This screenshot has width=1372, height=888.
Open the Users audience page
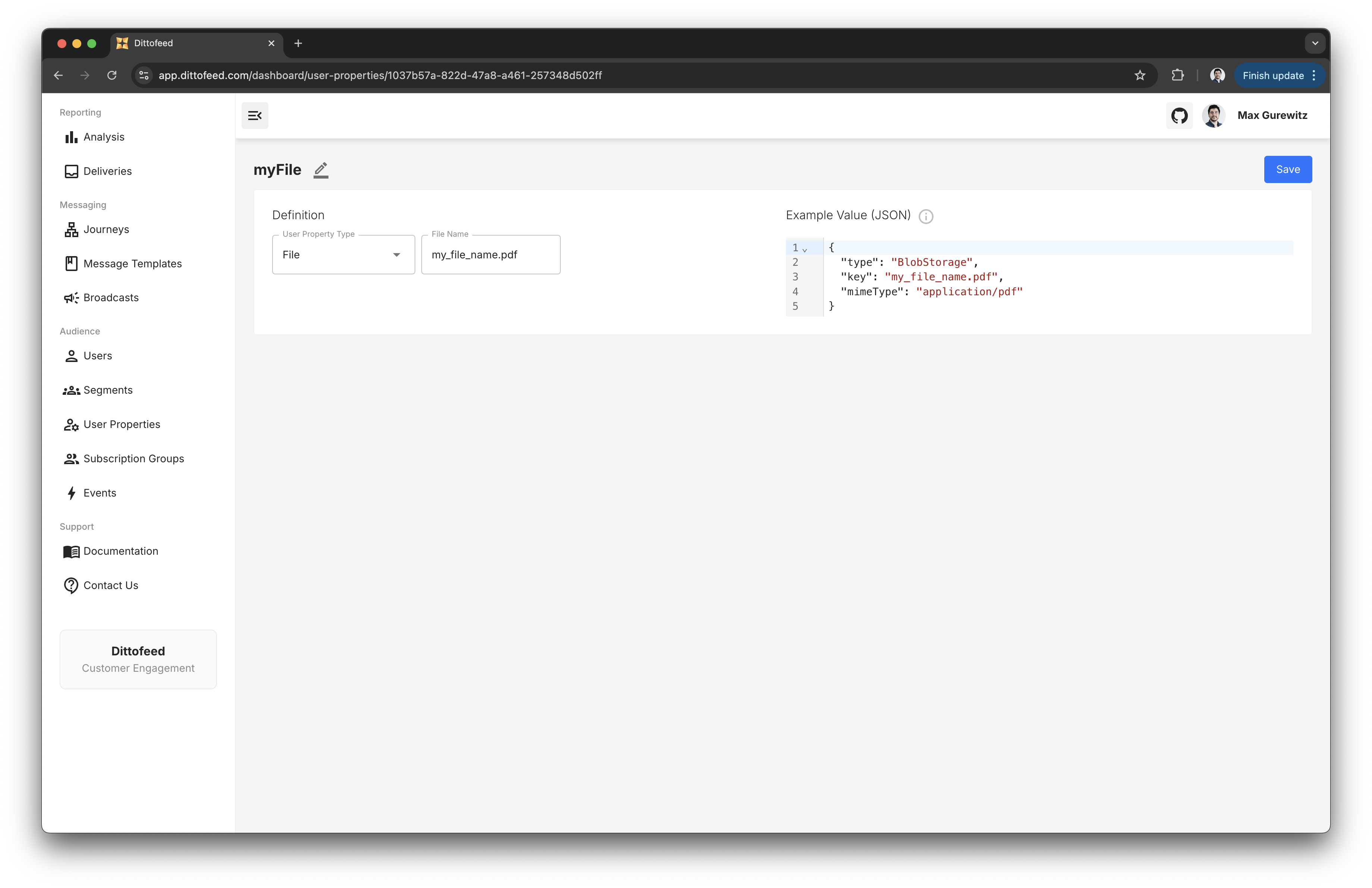click(97, 356)
